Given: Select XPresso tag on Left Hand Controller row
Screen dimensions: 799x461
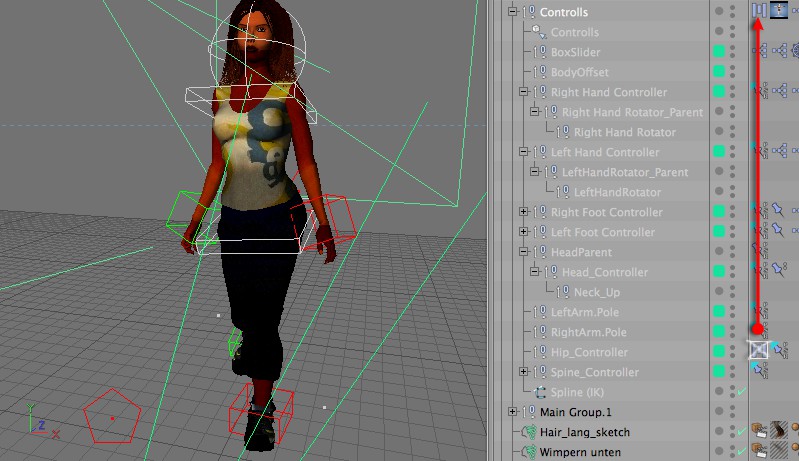Looking at the screenshot, I should pyautogui.click(x=779, y=151).
